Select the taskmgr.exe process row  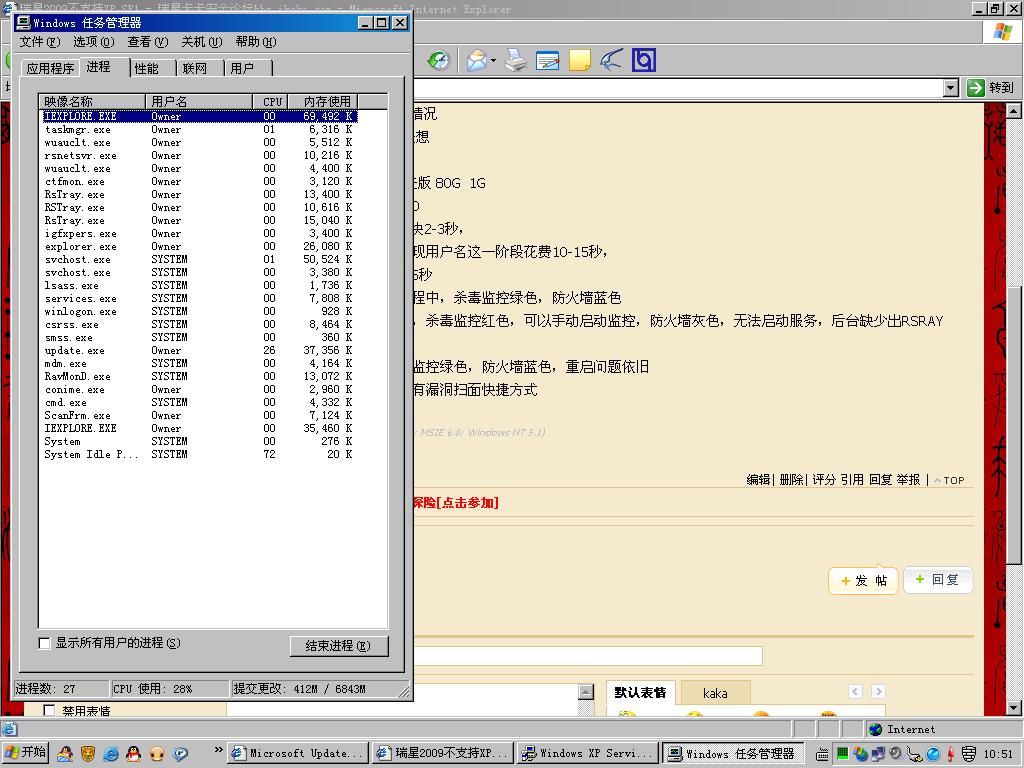199,129
